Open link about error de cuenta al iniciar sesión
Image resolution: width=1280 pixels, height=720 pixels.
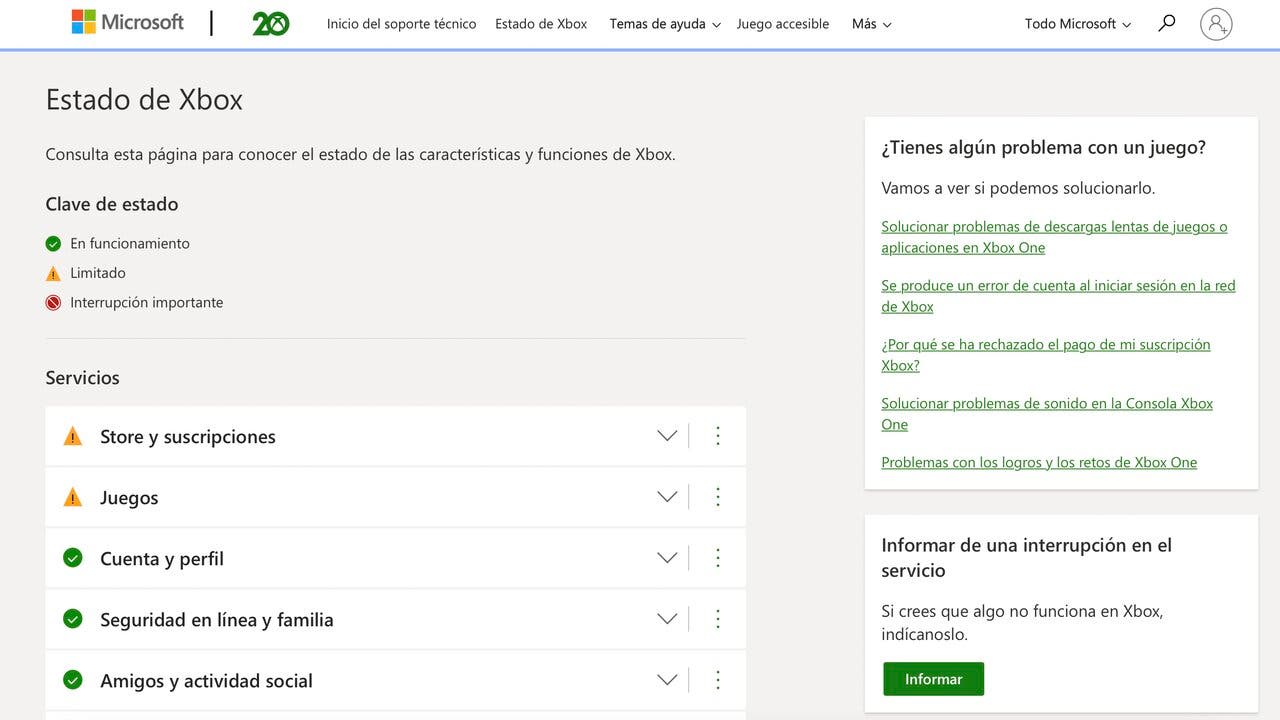pyautogui.click(x=1058, y=296)
